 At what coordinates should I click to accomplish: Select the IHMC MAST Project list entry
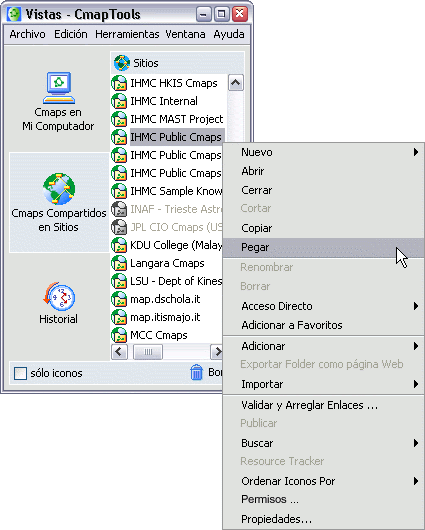176,119
